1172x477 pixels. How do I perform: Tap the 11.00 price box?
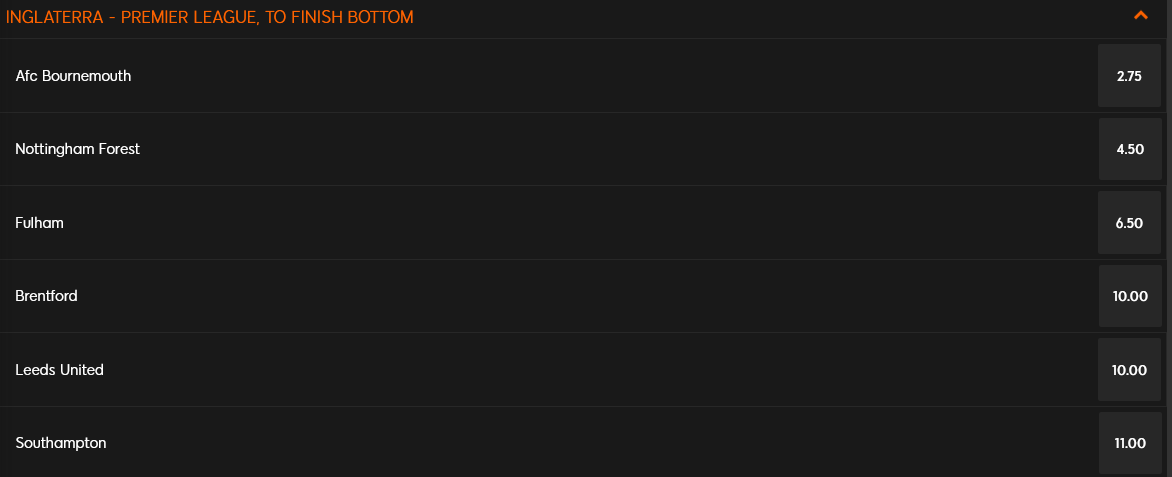pyautogui.click(x=1129, y=443)
